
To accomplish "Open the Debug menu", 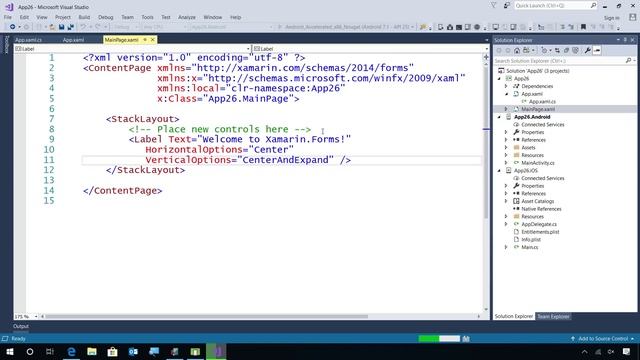I will [x=105, y=17].
